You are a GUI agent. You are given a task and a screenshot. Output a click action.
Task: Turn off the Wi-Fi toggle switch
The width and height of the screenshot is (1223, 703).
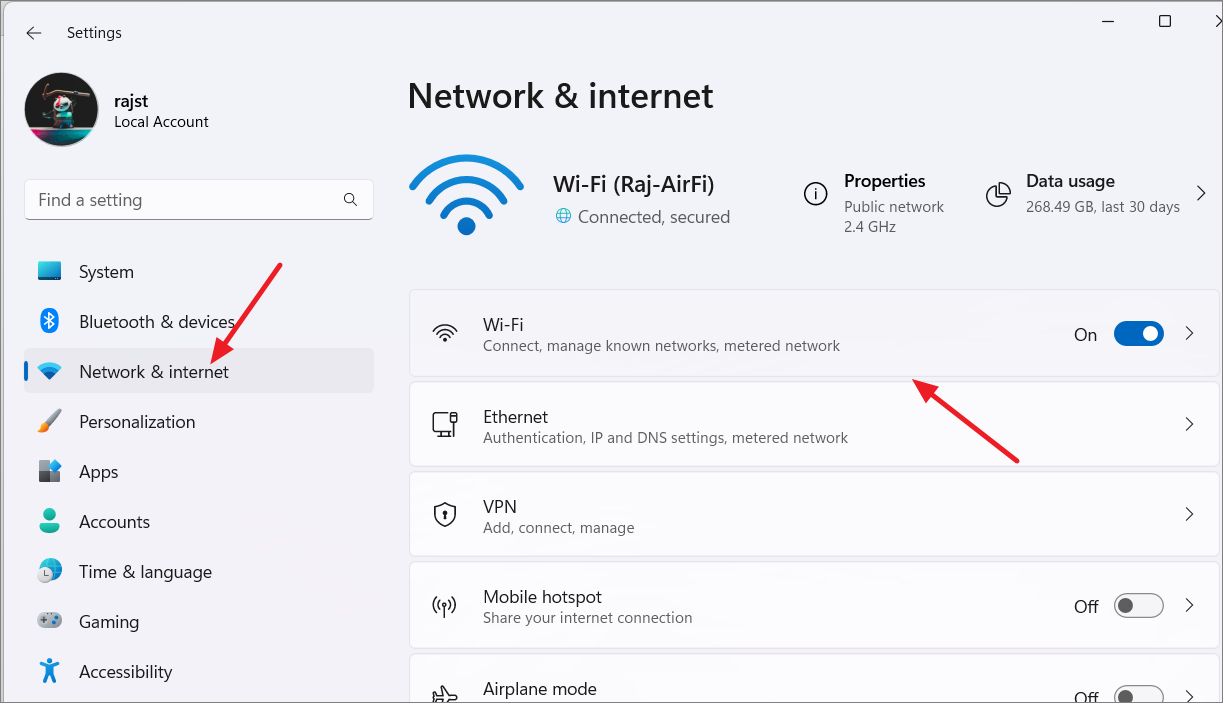[1139, 334]
